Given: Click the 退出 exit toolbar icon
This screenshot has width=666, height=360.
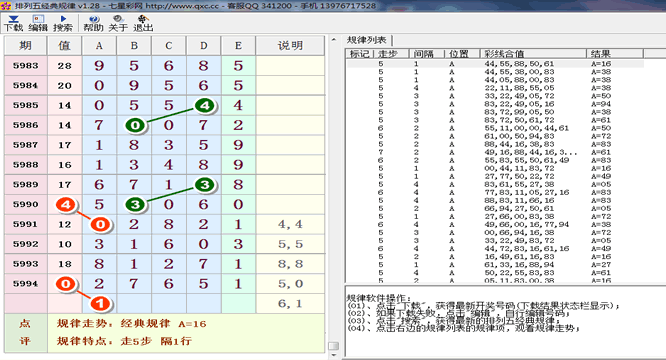Looking at the screenshot, I should click(143, 23).
